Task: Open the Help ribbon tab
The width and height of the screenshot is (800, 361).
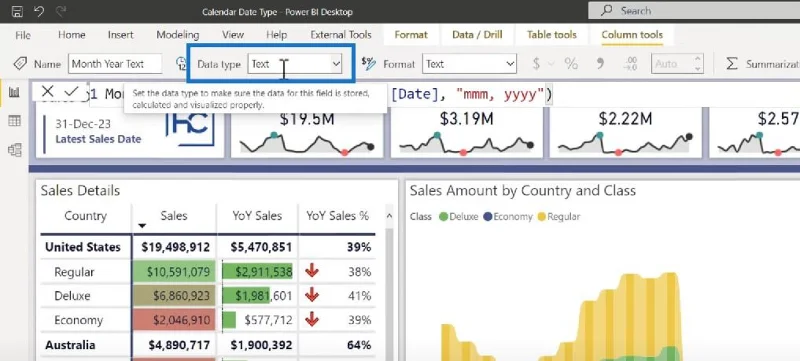Action: 277,35
